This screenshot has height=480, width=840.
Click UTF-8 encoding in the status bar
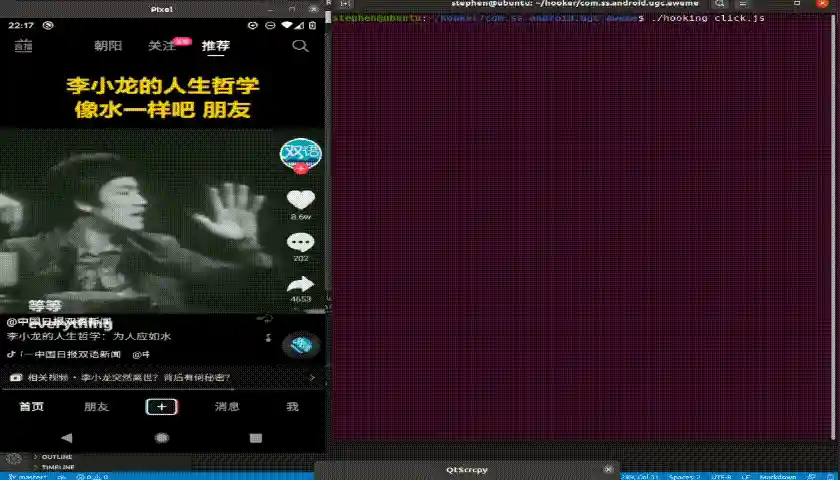coord(721,476)
